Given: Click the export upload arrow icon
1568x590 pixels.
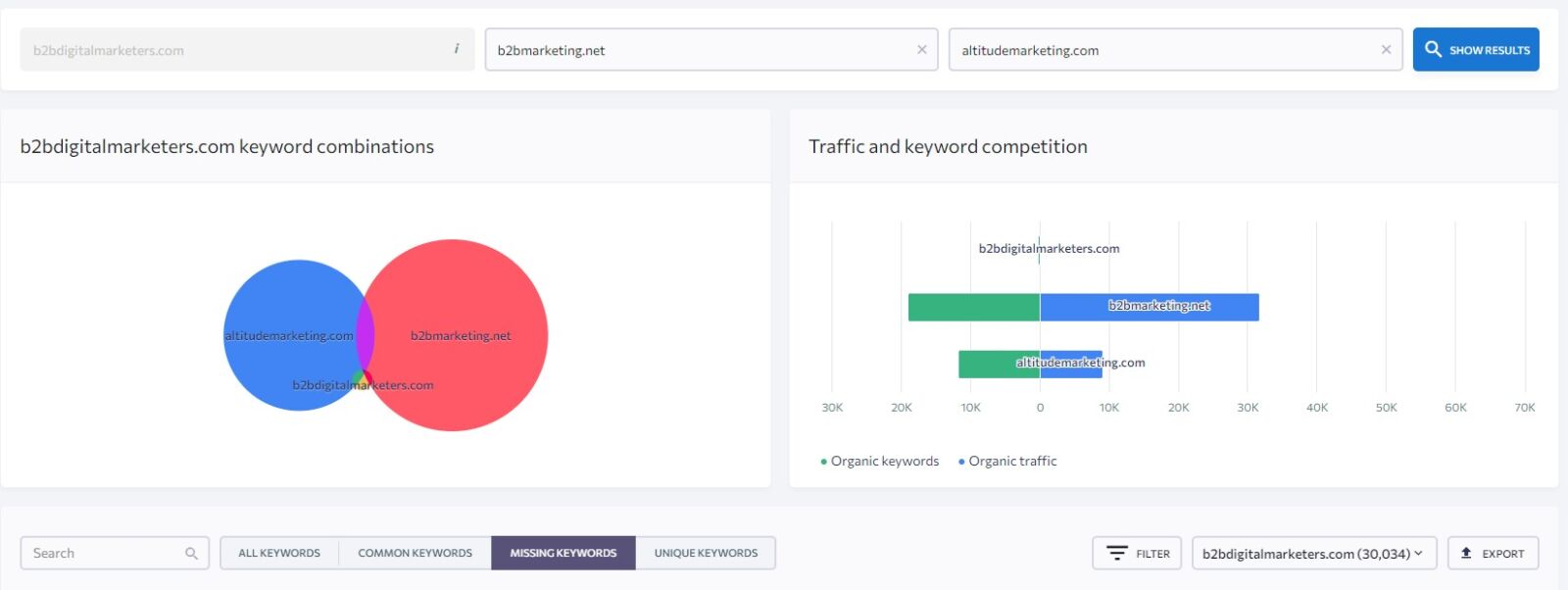Looking at the screenshot, I should pyautogui.click(x=1466, y=553).
